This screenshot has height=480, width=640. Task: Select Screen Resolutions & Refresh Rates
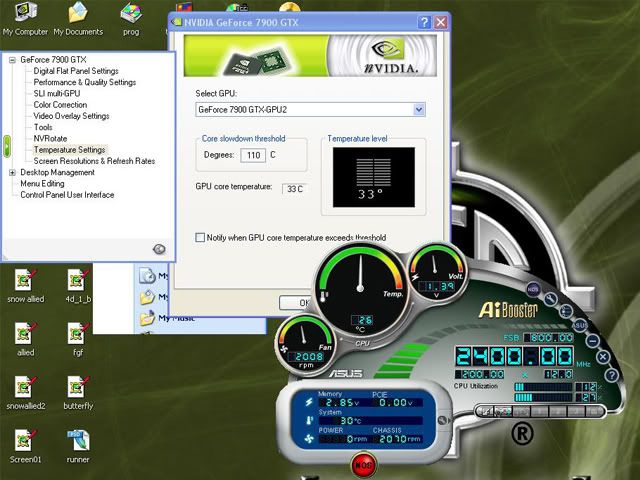click(x=94, y=161)
